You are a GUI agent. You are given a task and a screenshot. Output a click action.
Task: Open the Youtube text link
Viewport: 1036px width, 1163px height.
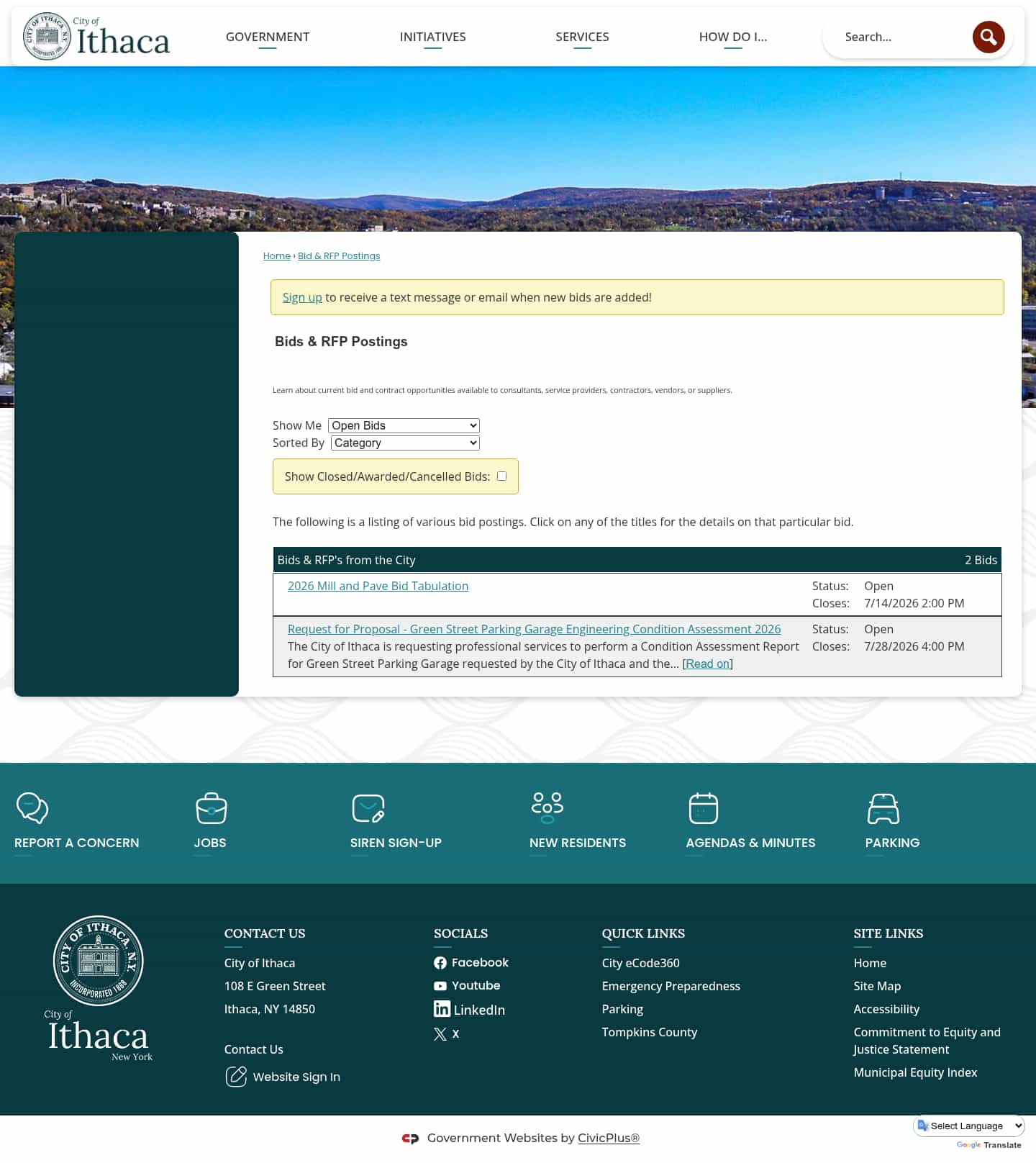pyautogui.click(x=476, y=986)
